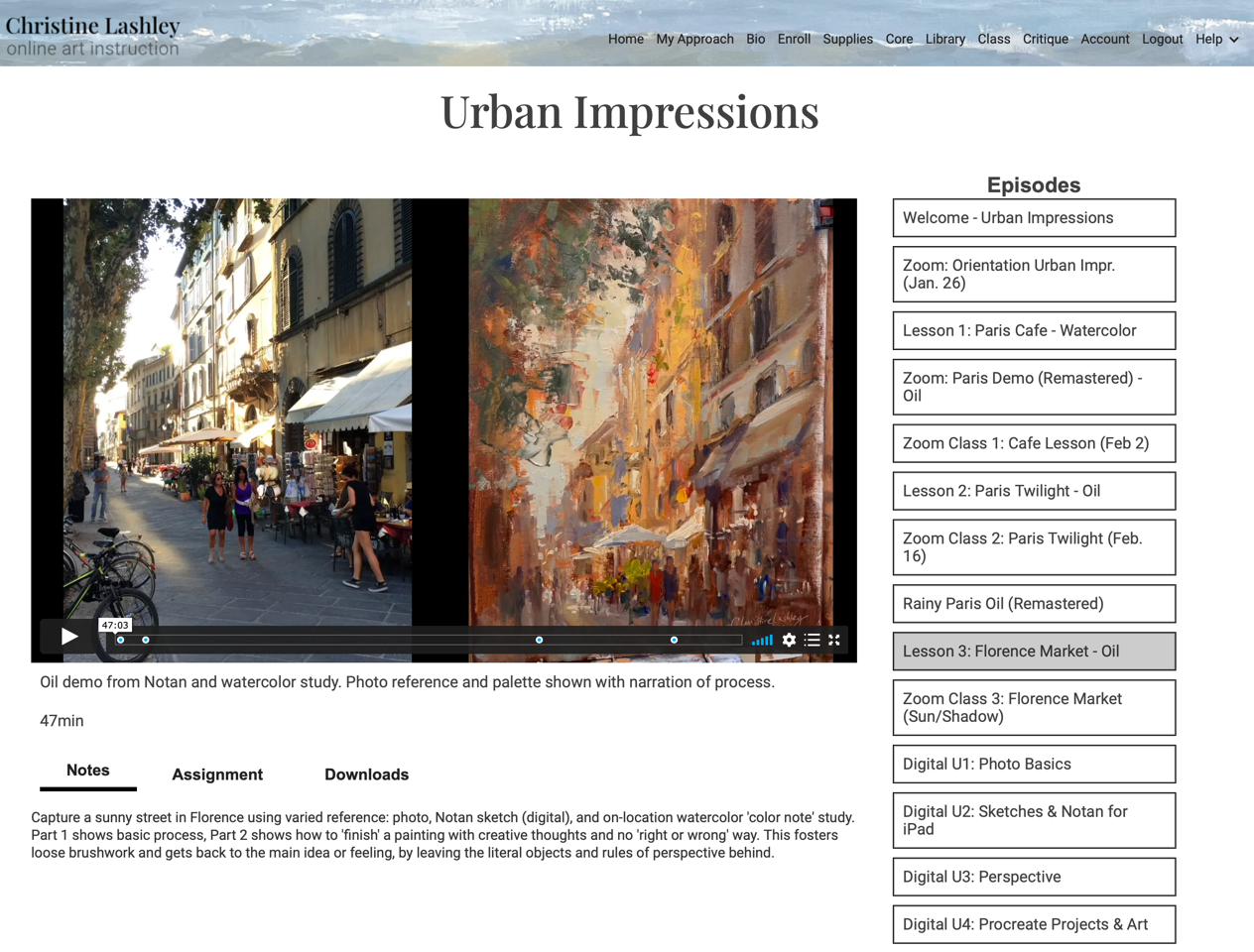Open the Library page
Screen dimensions: 1254x952
[945, 40]
